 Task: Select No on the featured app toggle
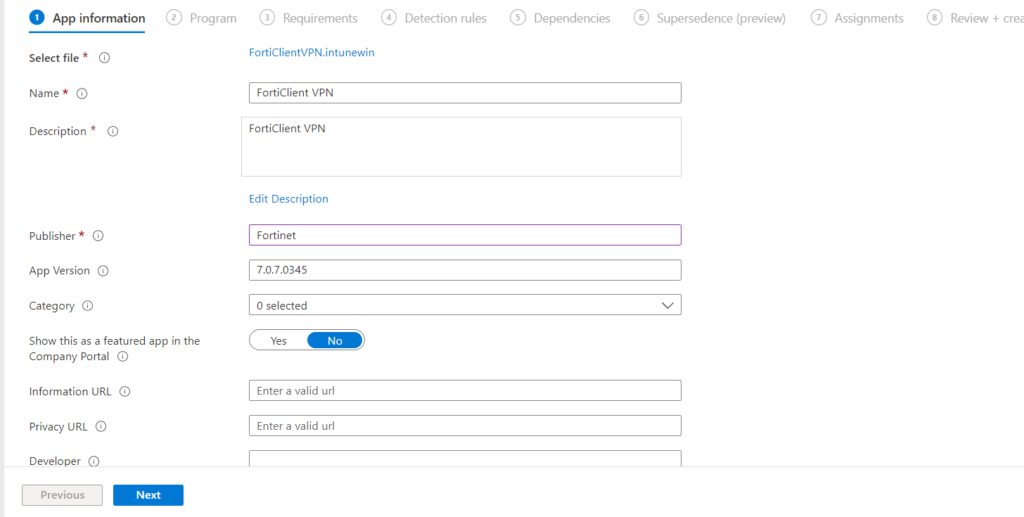point(335,340)
